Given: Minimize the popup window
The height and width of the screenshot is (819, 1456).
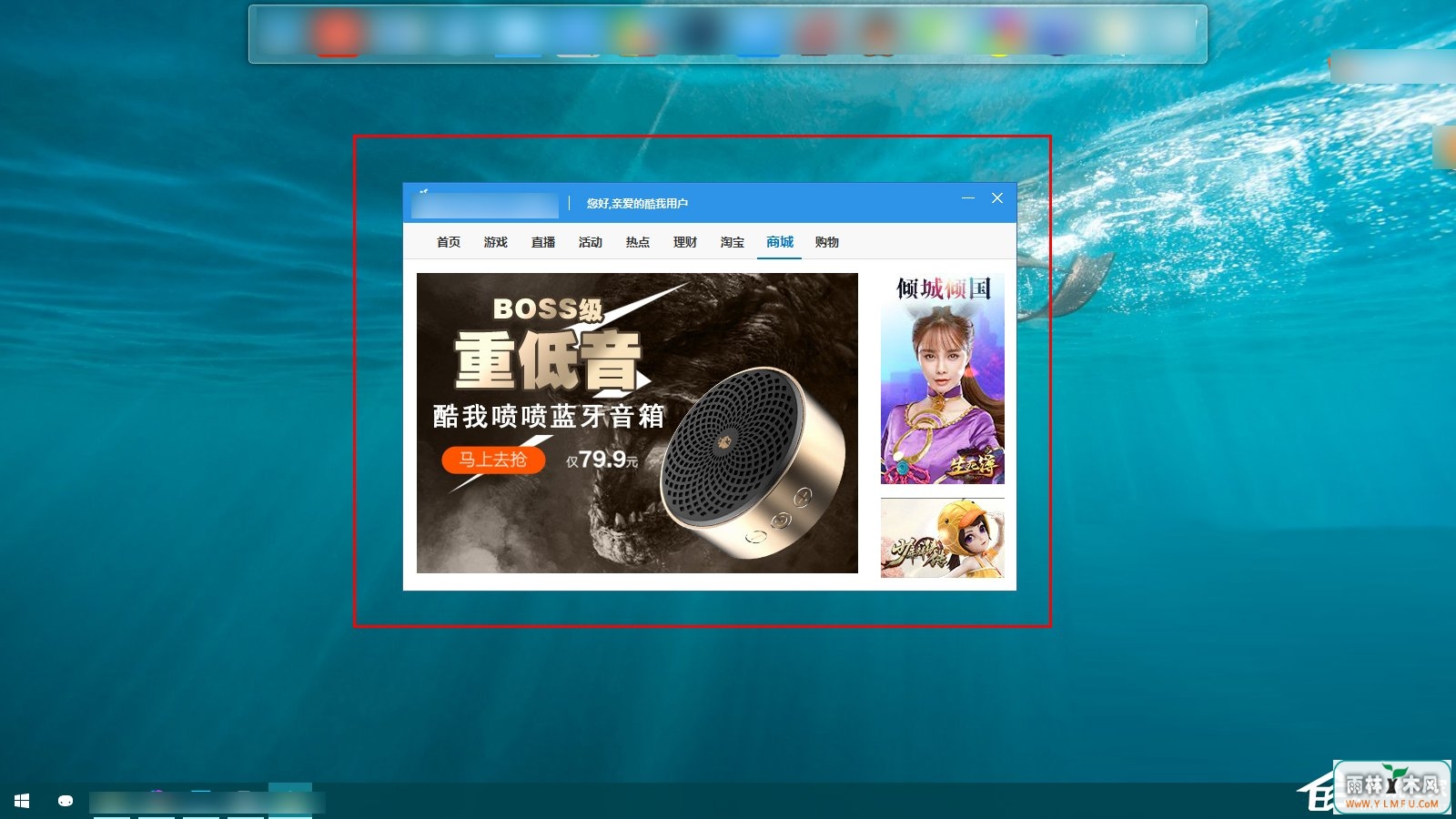Looking at the screenshot, I should [x=968, y=198].
